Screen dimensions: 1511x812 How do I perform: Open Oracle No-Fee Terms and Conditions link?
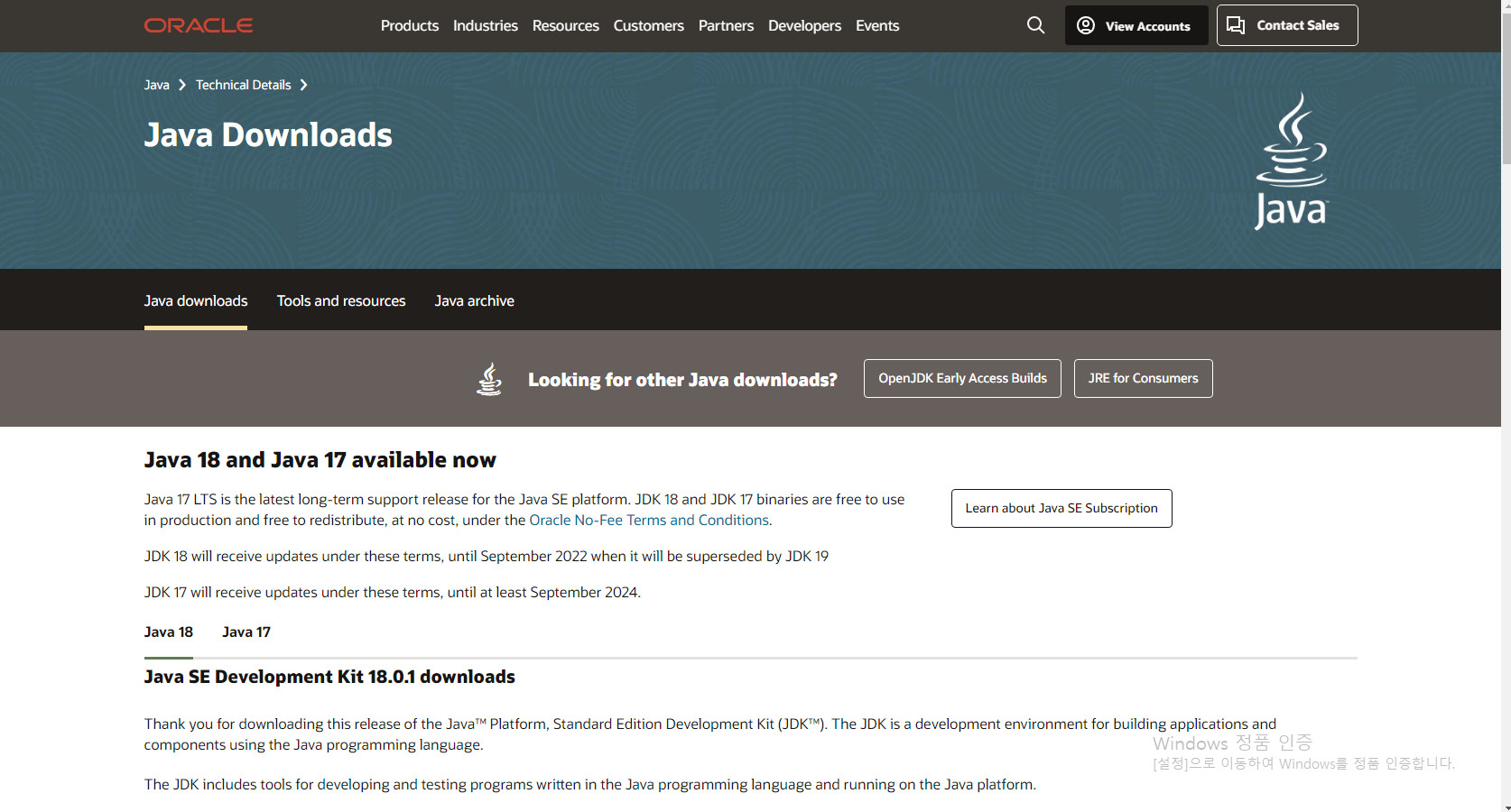coord(649,520)
